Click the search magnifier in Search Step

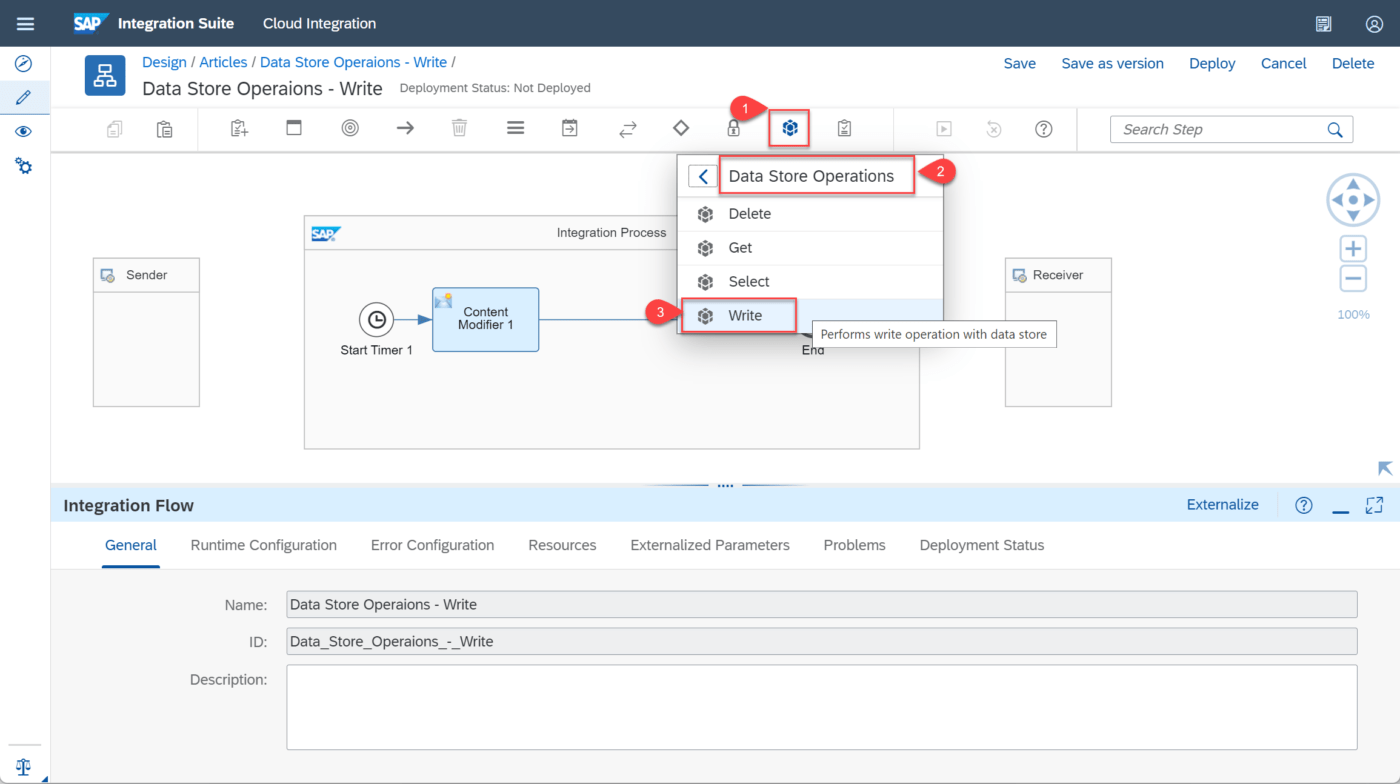click(x=1335, y=130)
